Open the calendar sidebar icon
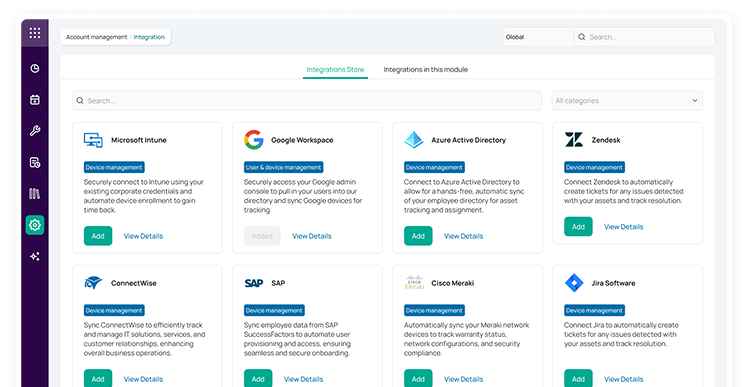Viewport: 748px width, 387px height. tap(35, 100)
